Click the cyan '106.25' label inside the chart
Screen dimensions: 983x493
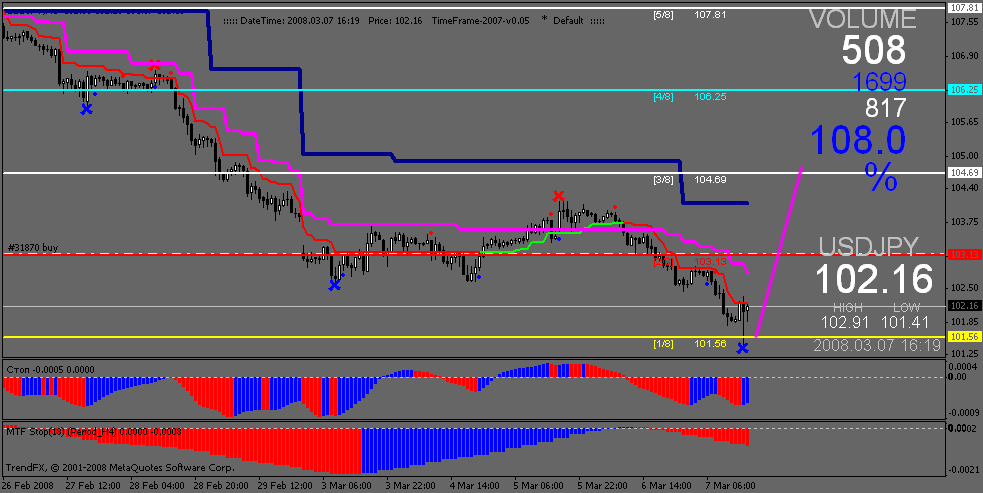(710, 97)
